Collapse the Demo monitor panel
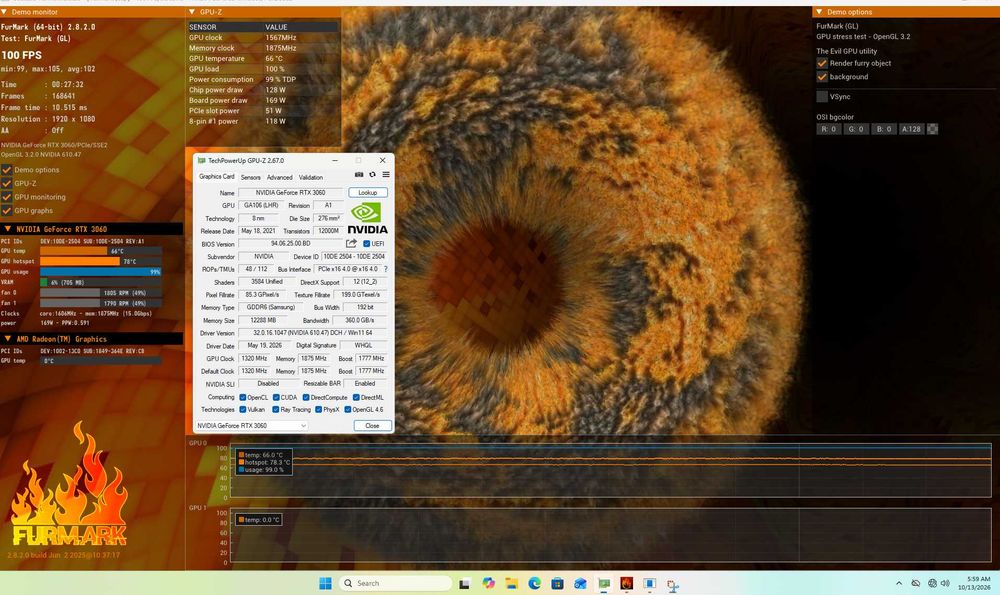 pyautogui.click(x=4, y=12)
